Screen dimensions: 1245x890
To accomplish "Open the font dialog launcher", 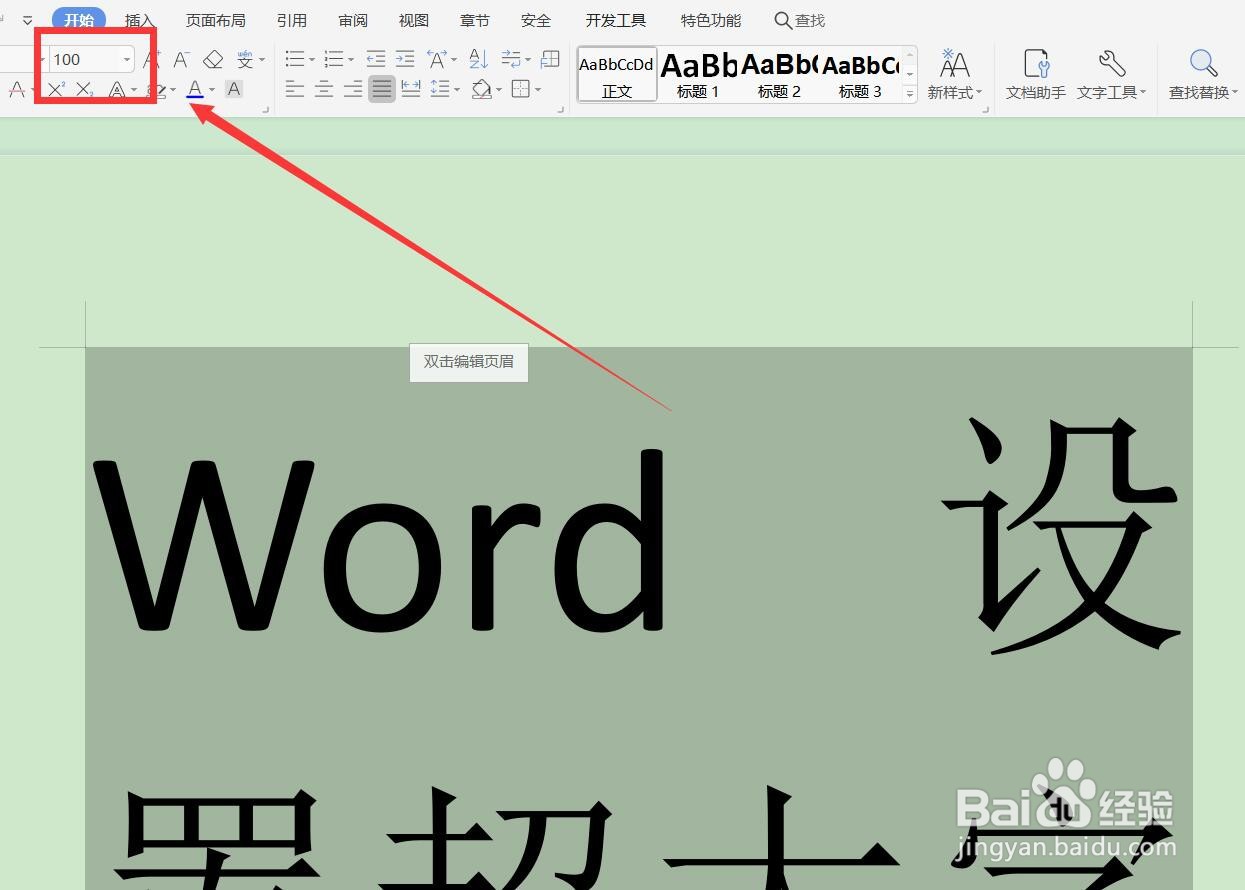I will [266, 110].
